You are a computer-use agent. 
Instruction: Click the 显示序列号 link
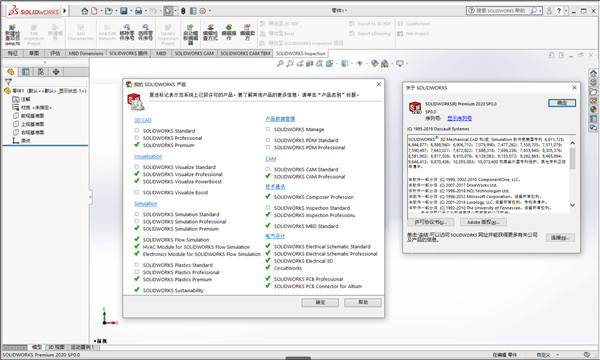459,118
